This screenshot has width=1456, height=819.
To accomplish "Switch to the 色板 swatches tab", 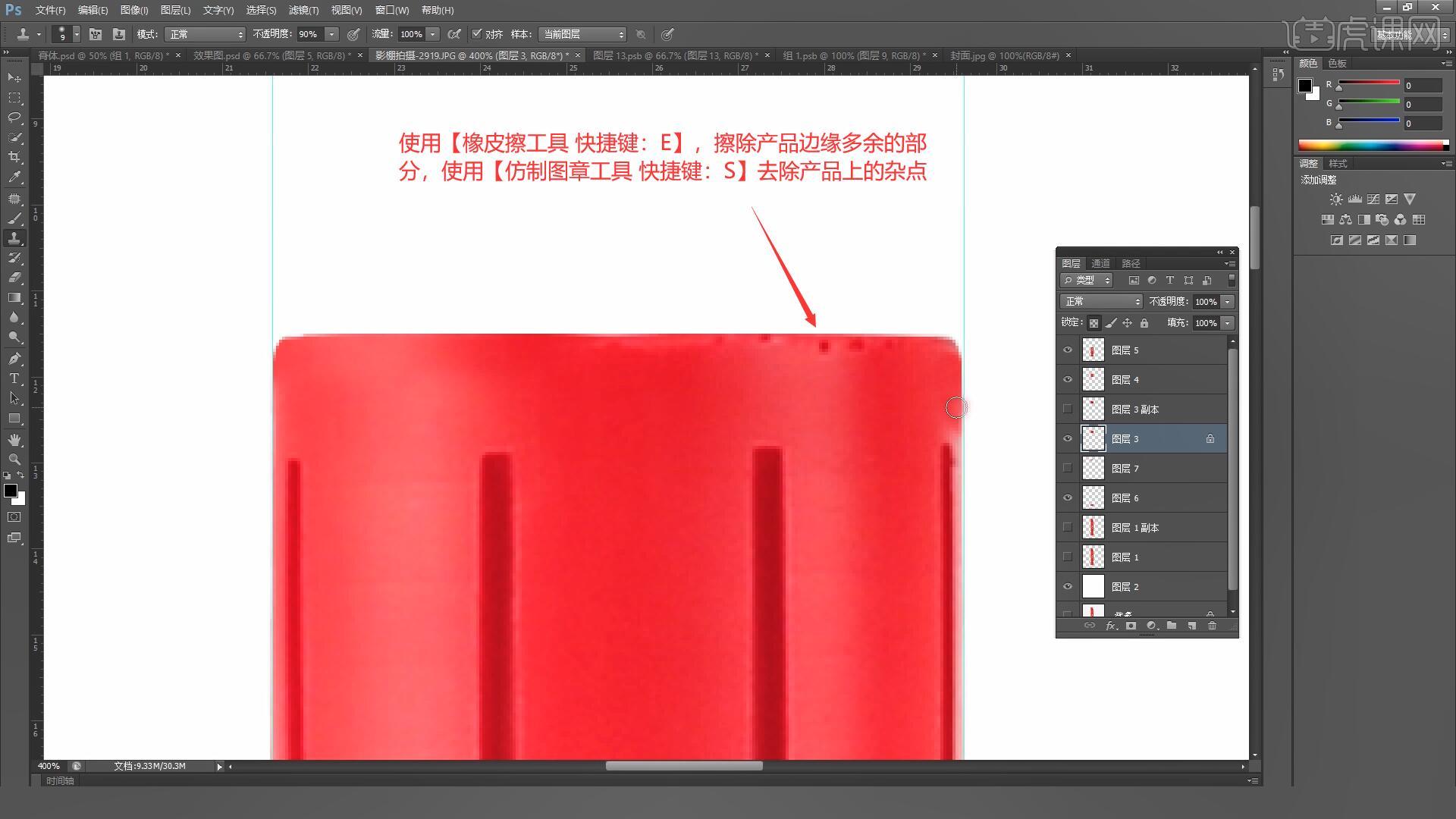I will tap(1338, 63).
